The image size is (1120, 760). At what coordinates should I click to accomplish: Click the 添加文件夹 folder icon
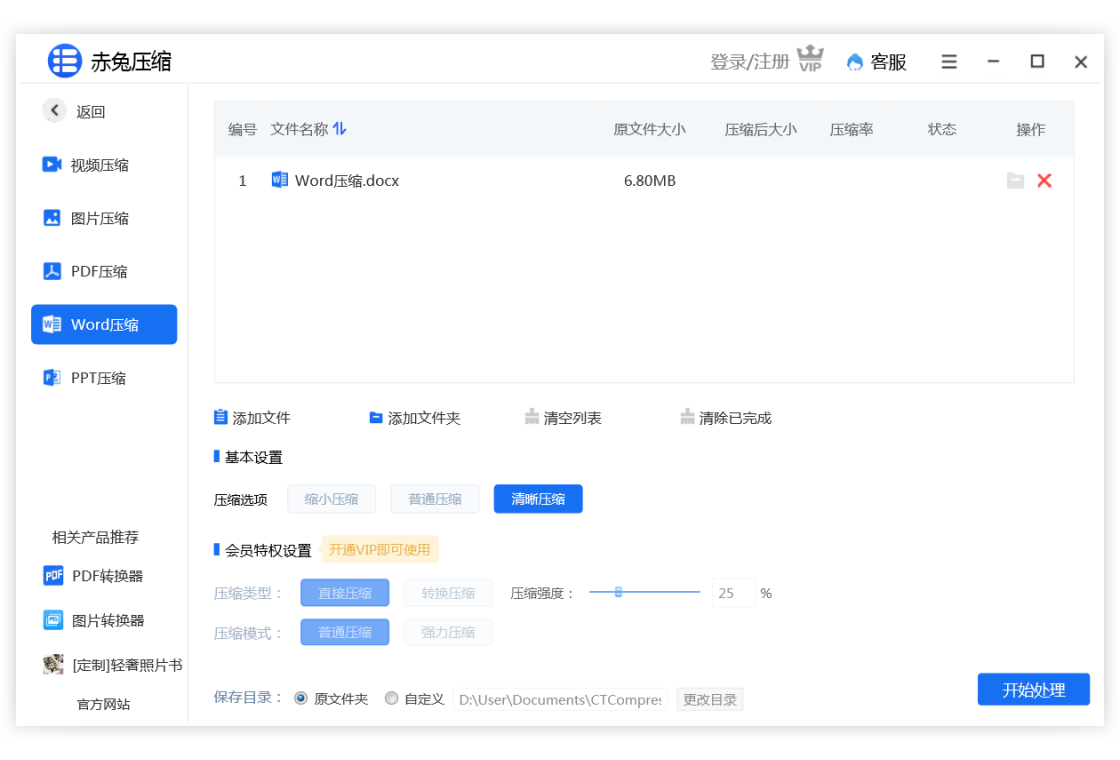pyautogui.click(x=376, y=418)
